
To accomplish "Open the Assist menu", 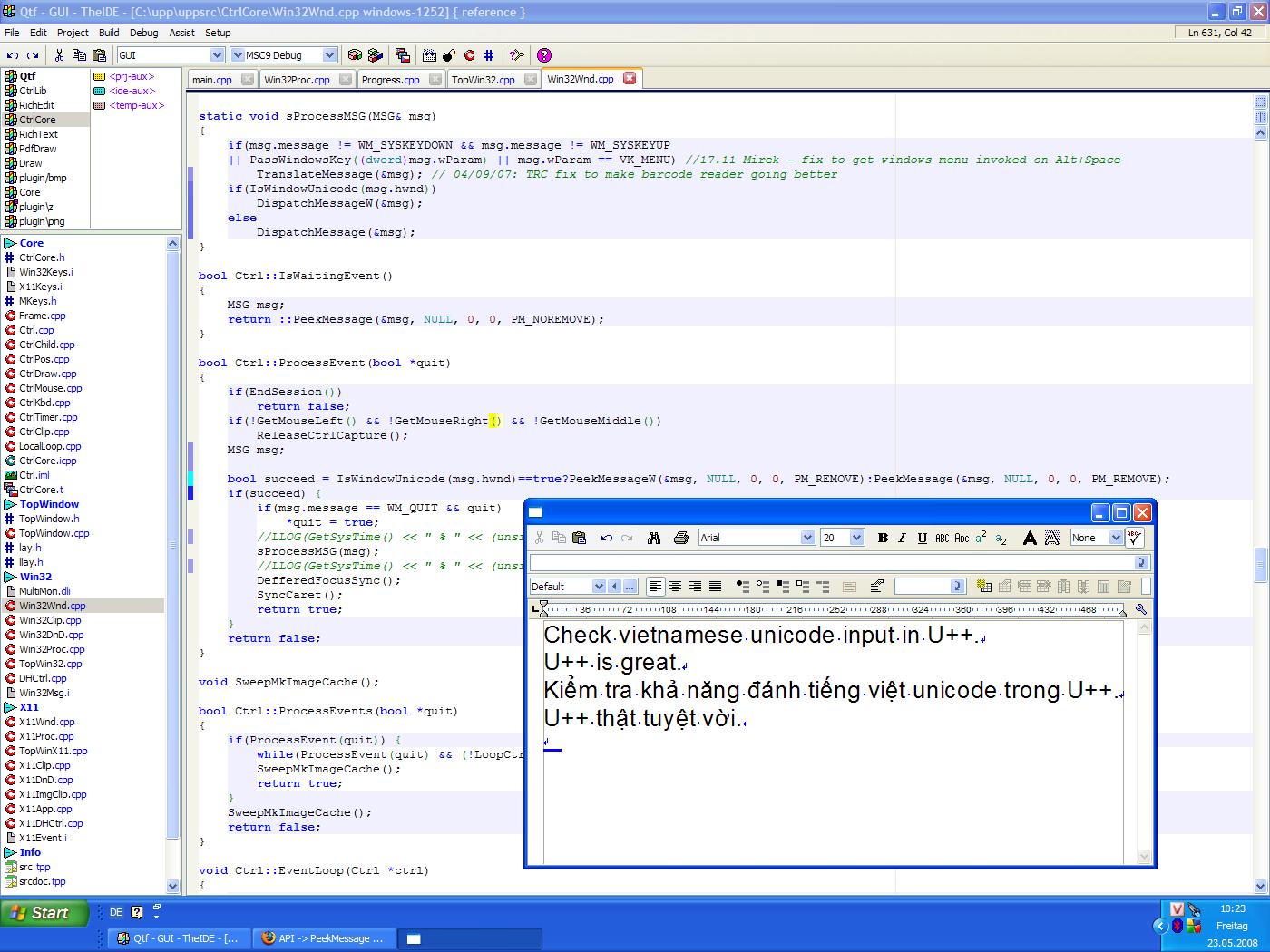I will (181, 33).
